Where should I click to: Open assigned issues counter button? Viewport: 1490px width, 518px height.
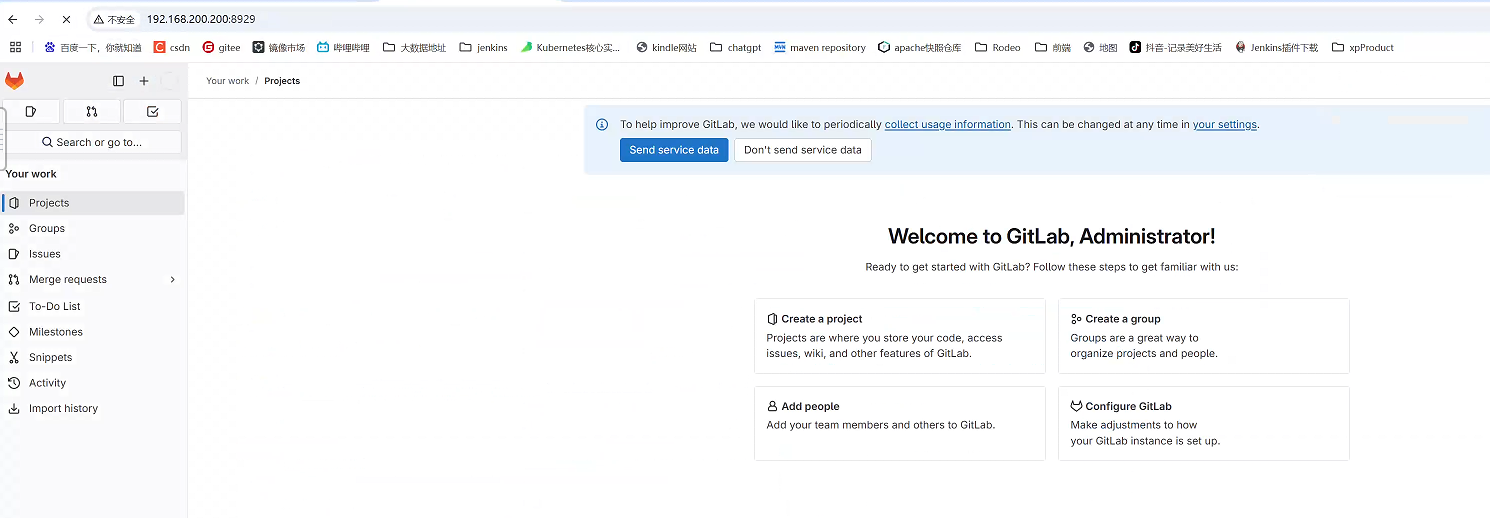click(x=31, y=111)
